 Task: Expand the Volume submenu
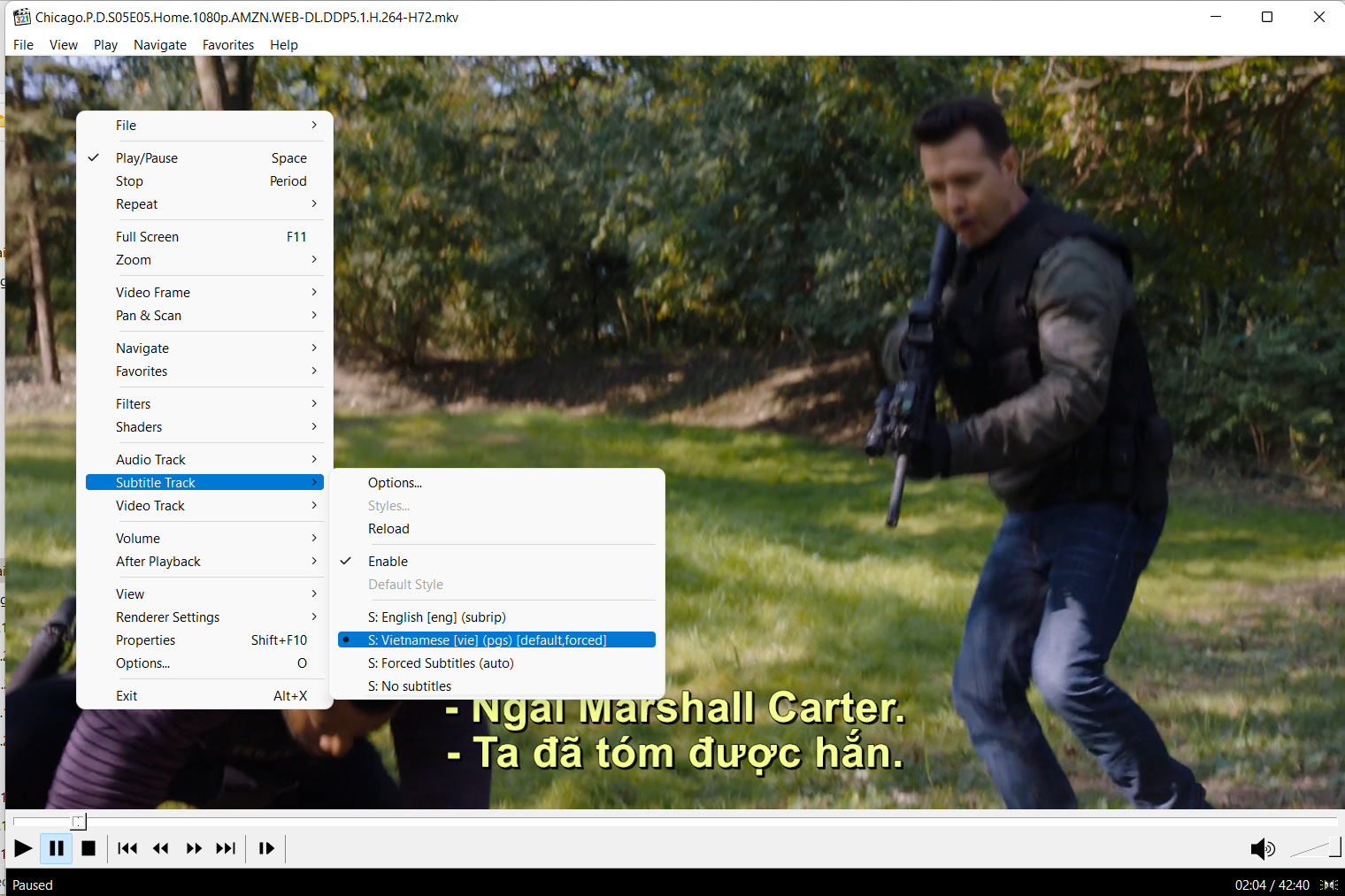click(204, 539)
